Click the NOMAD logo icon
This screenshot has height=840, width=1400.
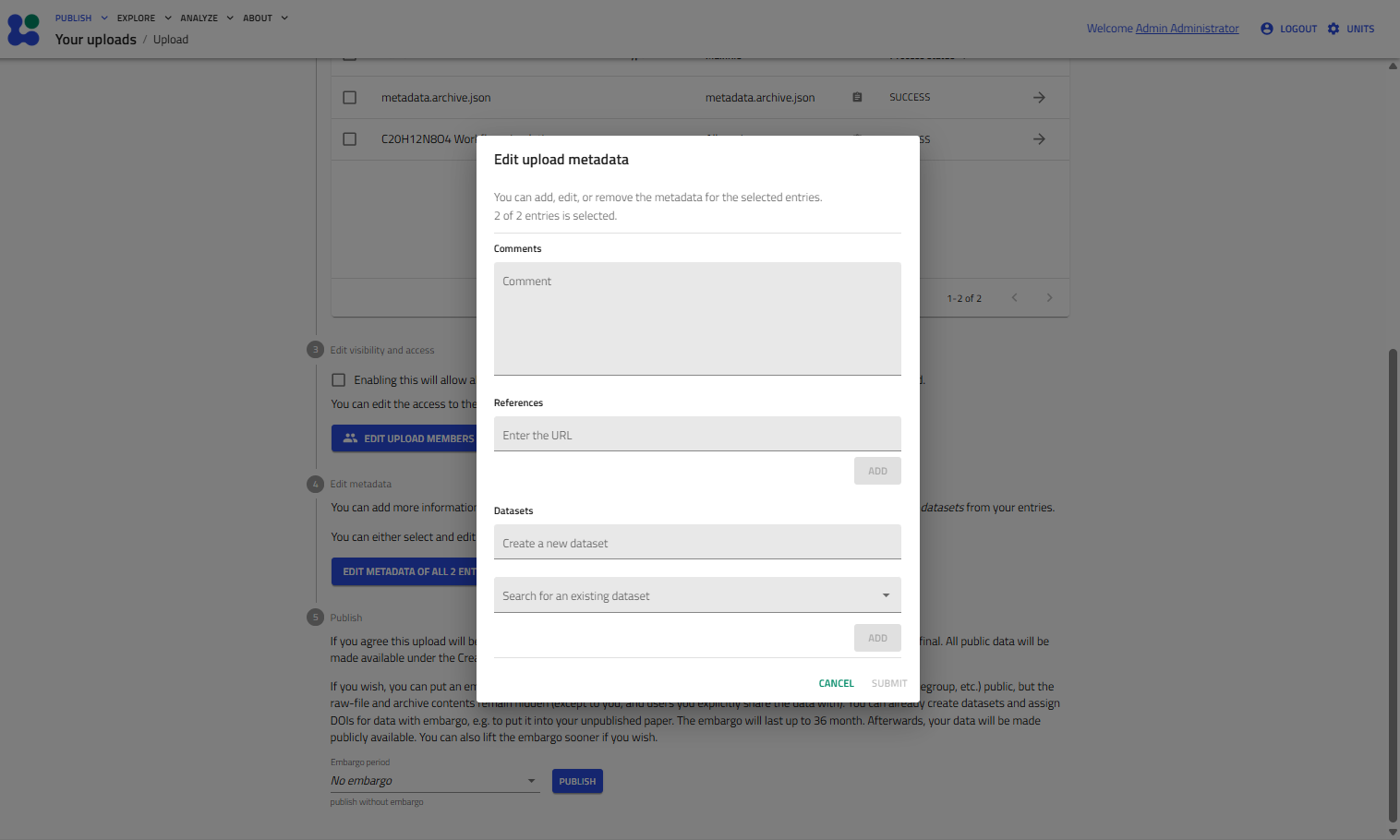[23, 30]
